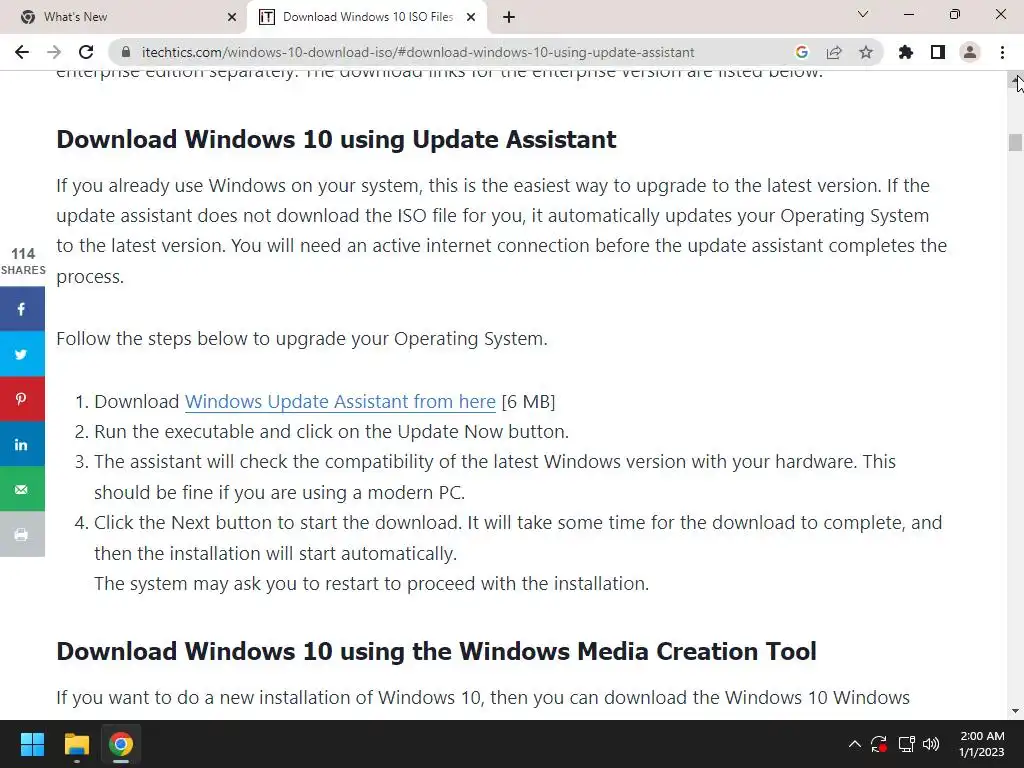Click the 114 shares counter
The image size is (1024, 768).
[x=23, y=261]
